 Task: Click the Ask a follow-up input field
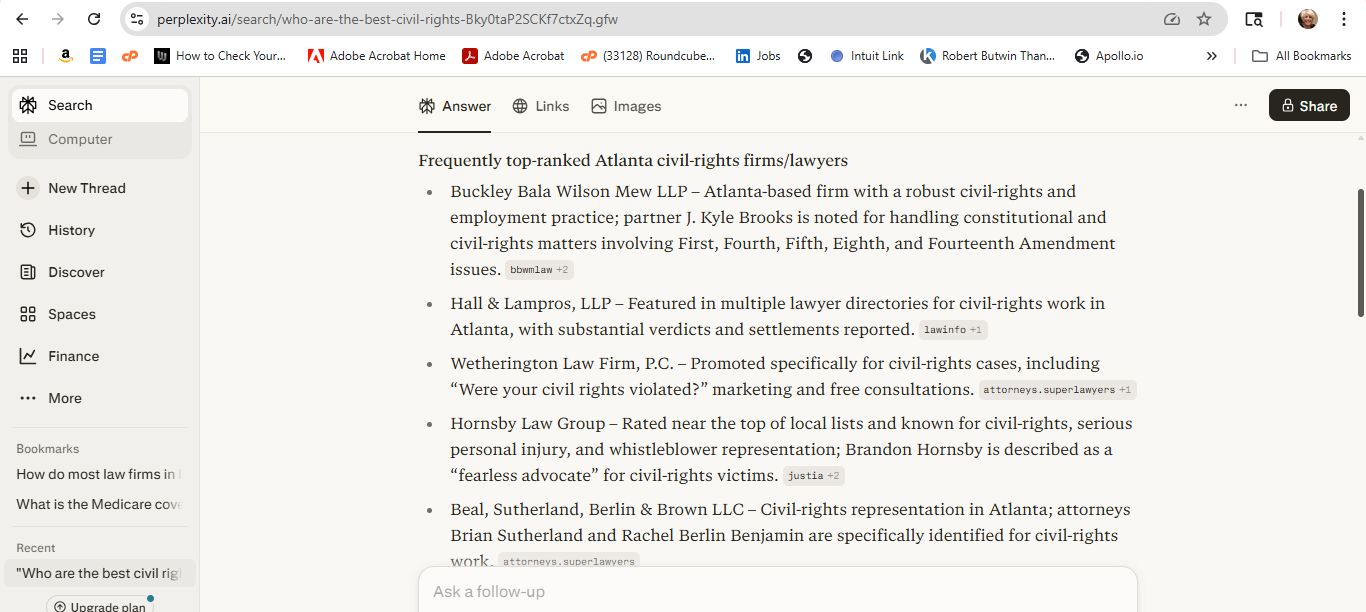778,591
